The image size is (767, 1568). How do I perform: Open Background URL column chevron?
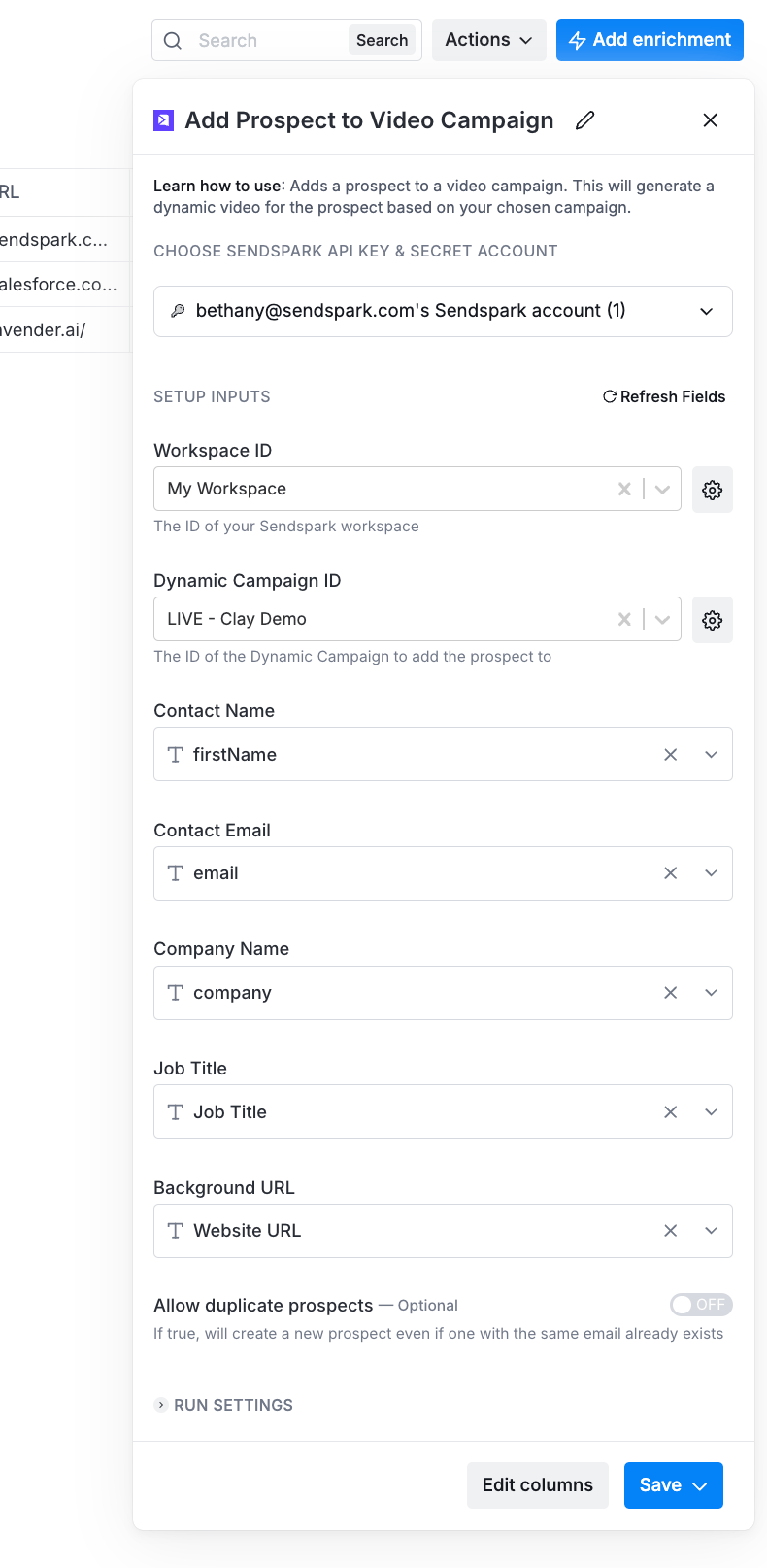point(711,1231)
